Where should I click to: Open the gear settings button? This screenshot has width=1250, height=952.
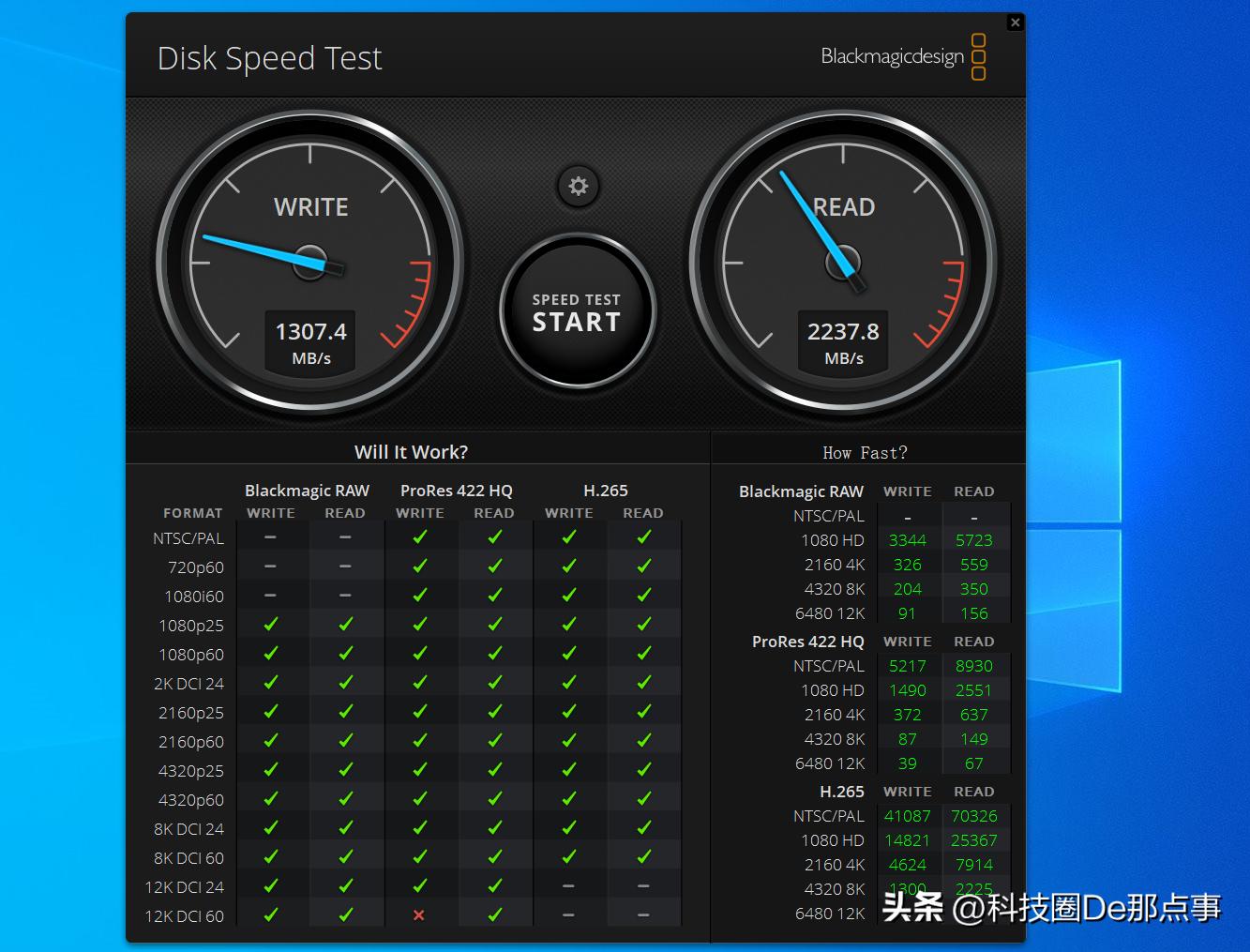point(578,186)
